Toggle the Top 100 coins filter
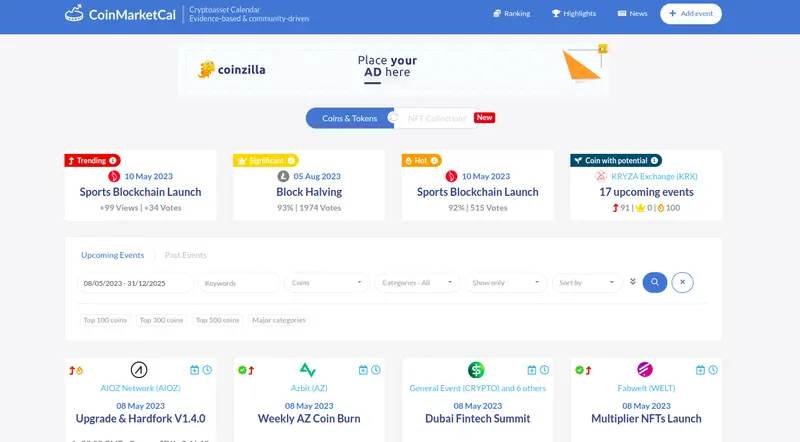This screenshot has width=800, height=442. point(105,320)
